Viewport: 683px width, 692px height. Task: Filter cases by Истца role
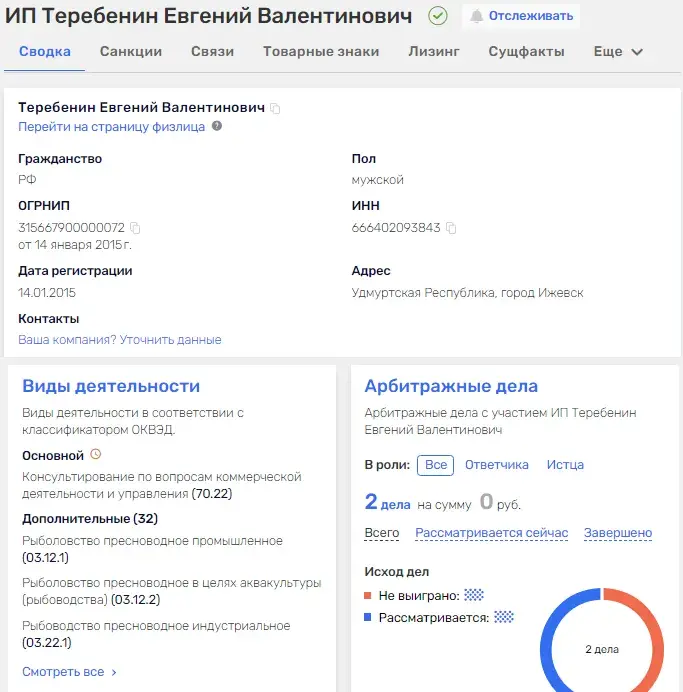tap(565, 465)
